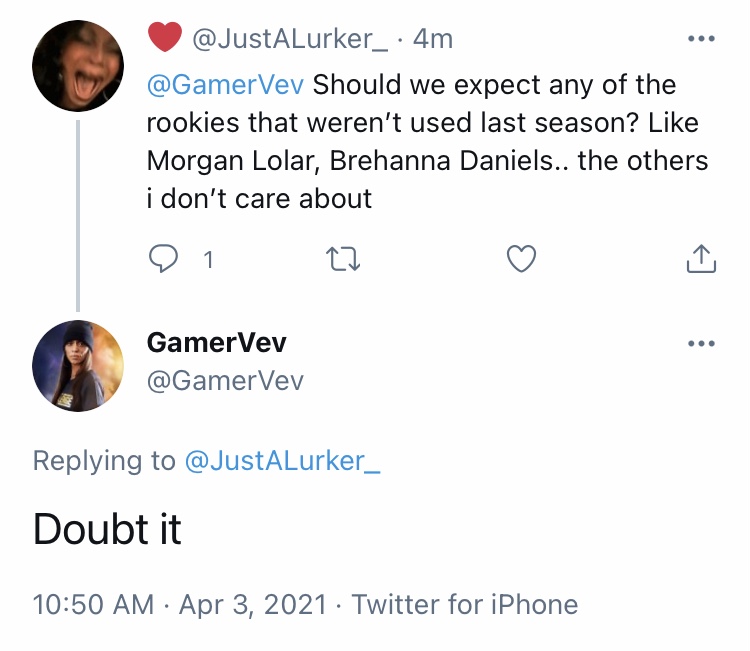750x651 pixels.
Task: Click the 10:50 AM · Apr 3, 2021 timestamp
Action: coord(180,604)
